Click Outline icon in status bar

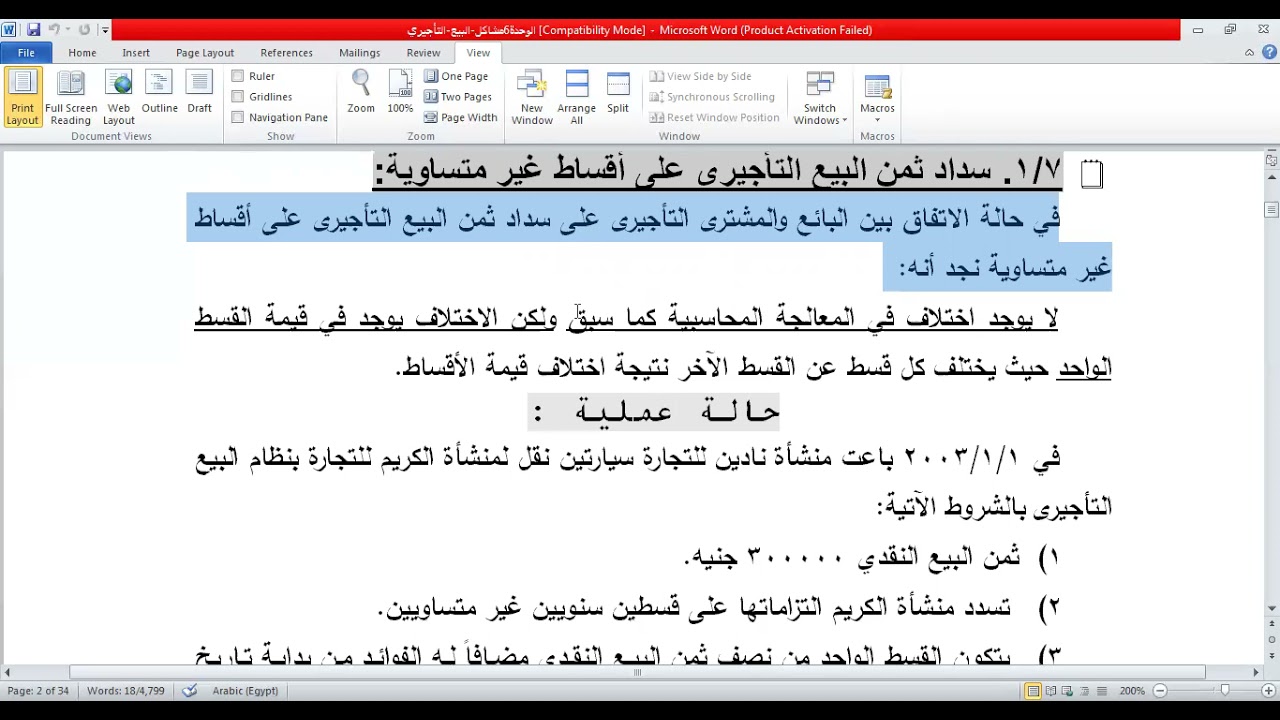tap(1085, 691)
